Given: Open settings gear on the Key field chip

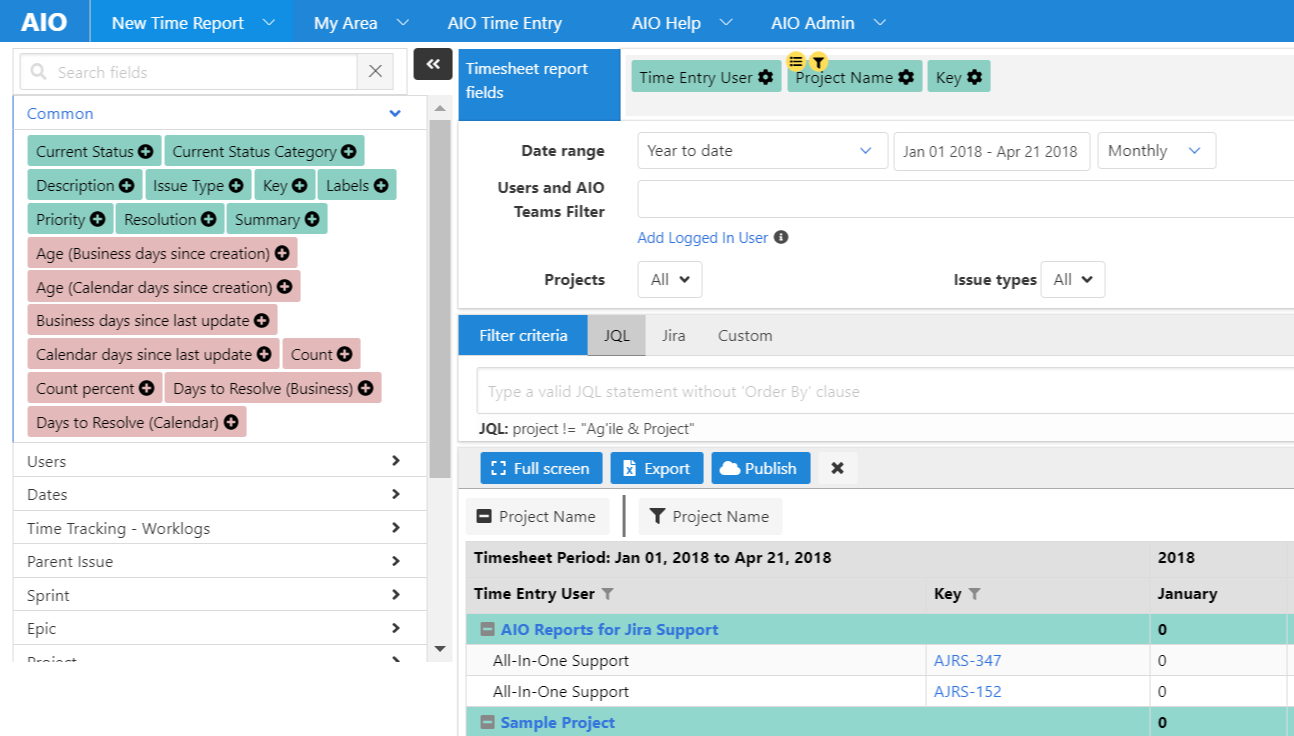Looking at the screenshot, I should (x=974, y=77).
